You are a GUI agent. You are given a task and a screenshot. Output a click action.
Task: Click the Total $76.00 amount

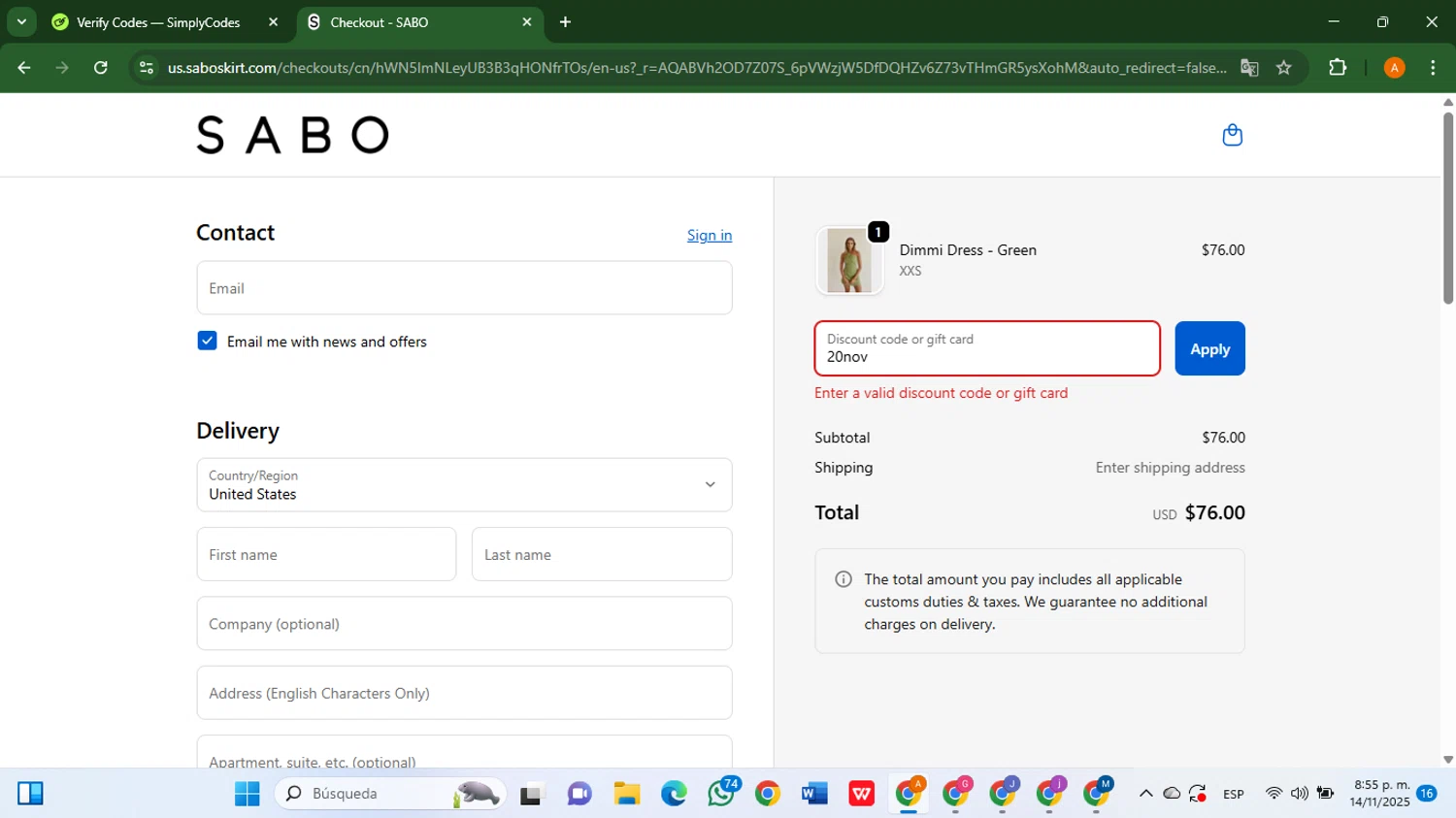pyautogui.click(x=1214, y=512)
